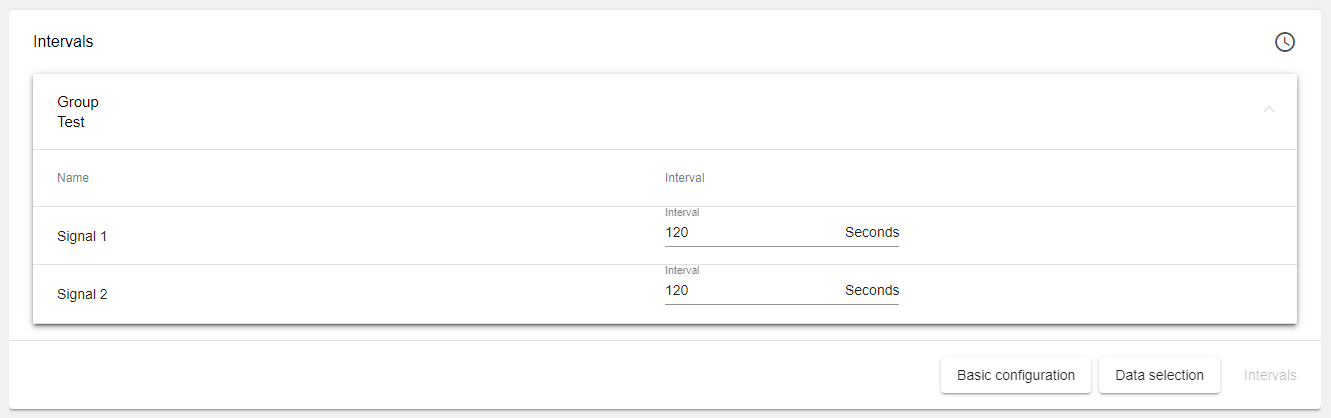Viewport: 1331px width, 418px height.
Task: Click the Interval column header
Action: point(685,178)
